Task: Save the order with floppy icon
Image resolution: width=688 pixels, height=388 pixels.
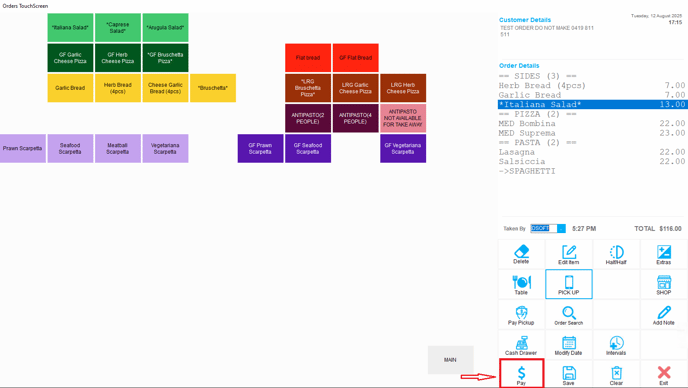Action: tap(569, 374)
